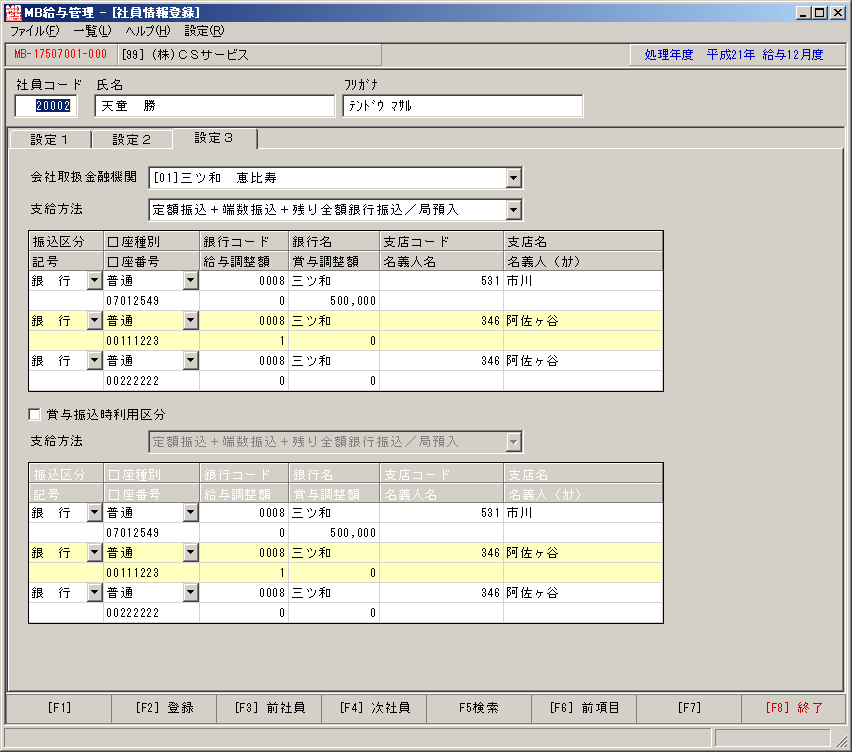Open the 一覧(L) menu
The image size is (852, 752).
pyautogui.click(x=92, y=31)
